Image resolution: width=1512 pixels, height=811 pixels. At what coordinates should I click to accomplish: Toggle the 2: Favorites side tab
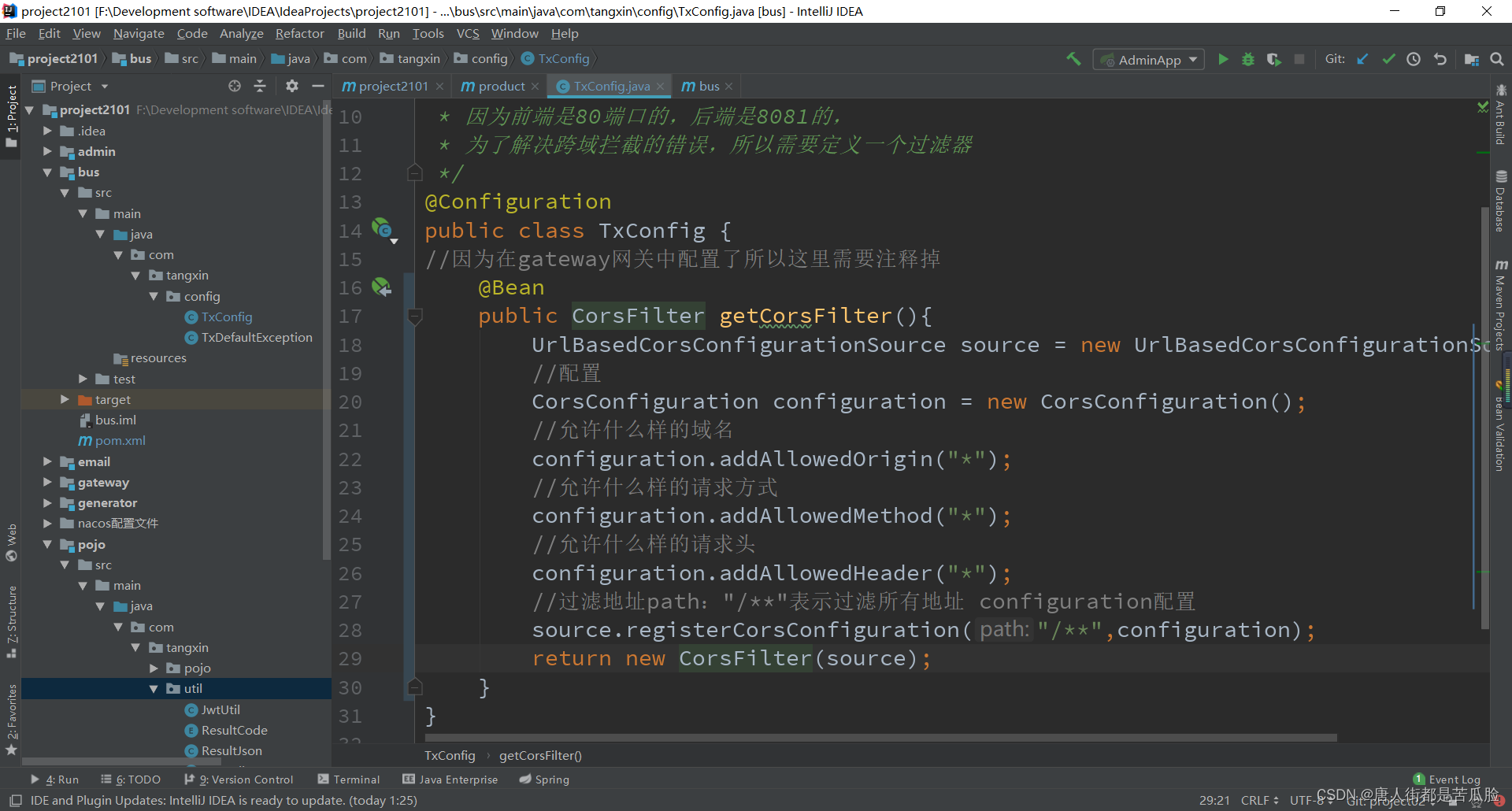click(11, 719)
